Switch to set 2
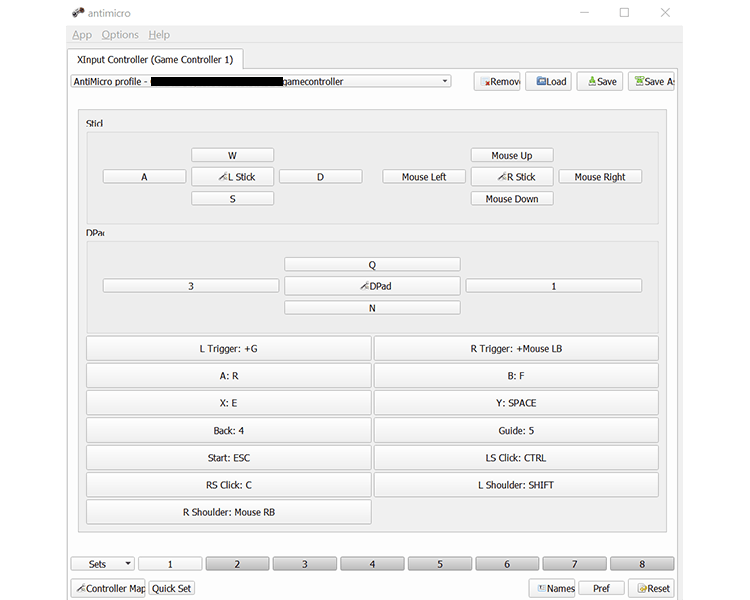Image resolution: width=750 pixels, height=600 pixels. 238,564
